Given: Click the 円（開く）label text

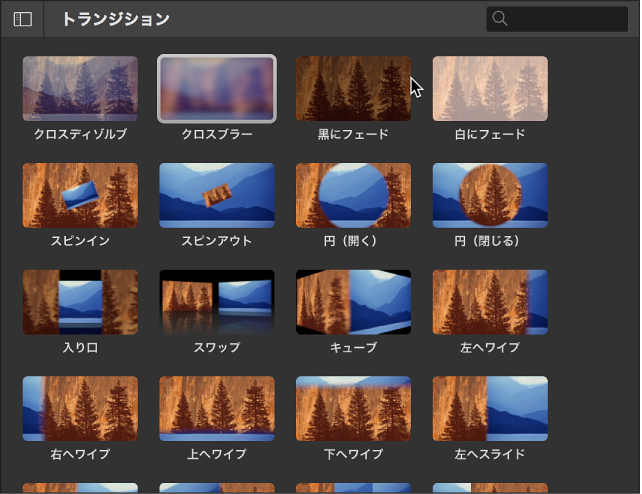Looking at the screenshot, I should tap(350, 241).
